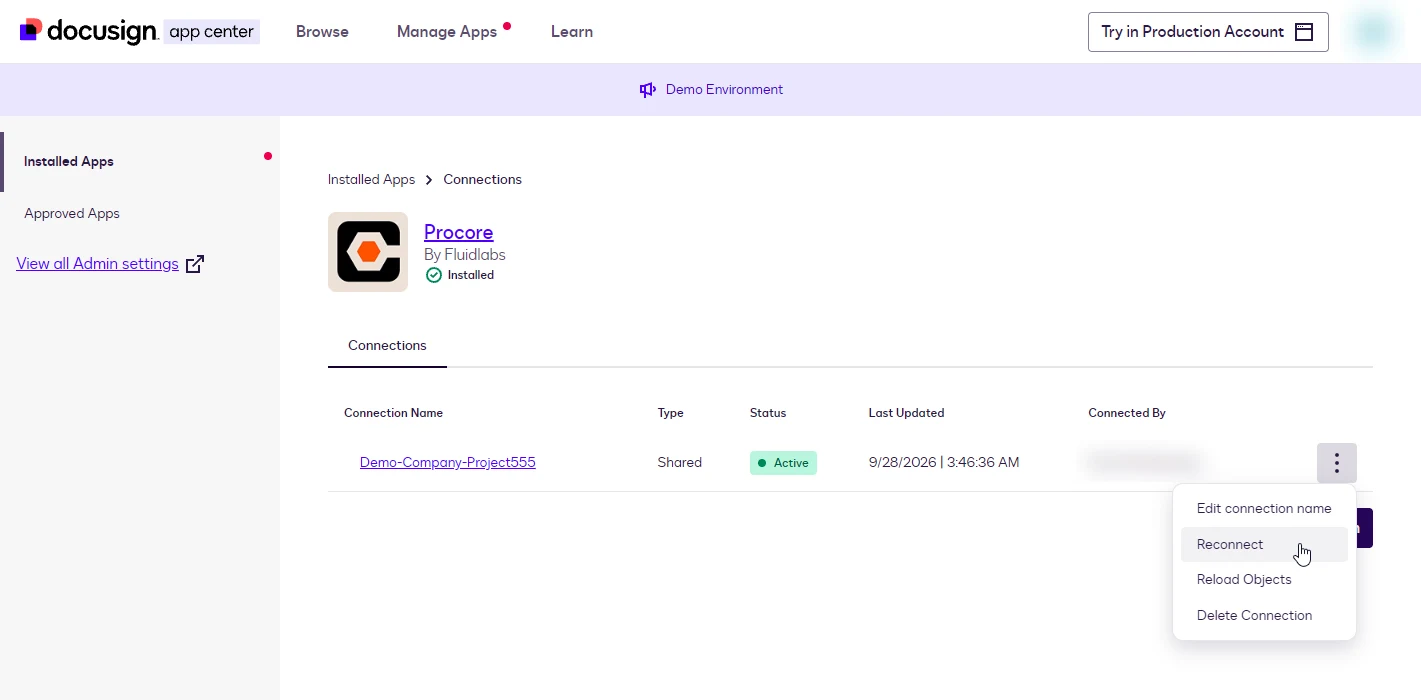
Task: Click the Procore app logo thumbnail
Action: click(x=368, y=252)
